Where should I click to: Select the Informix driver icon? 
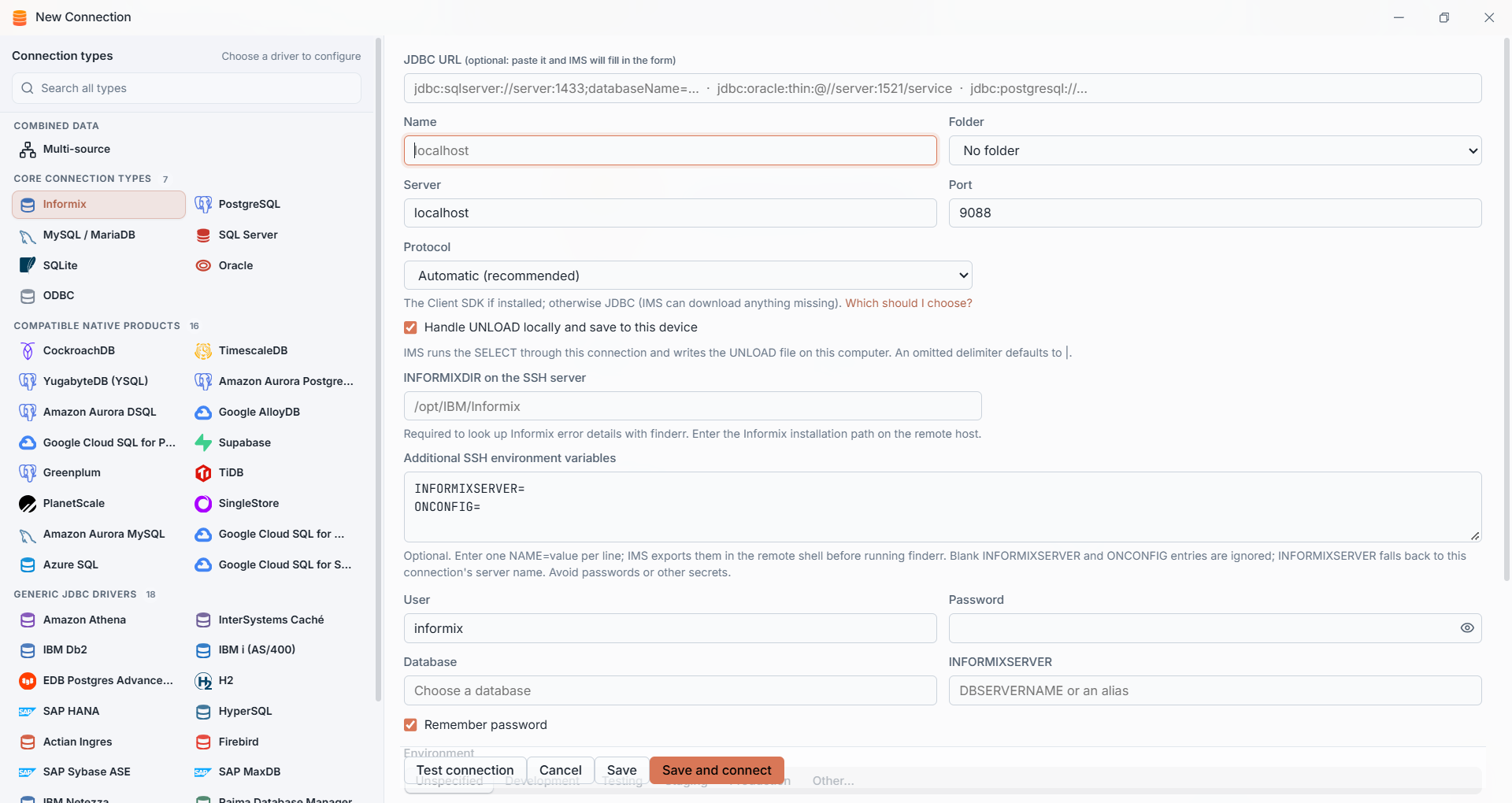[28, 205]
